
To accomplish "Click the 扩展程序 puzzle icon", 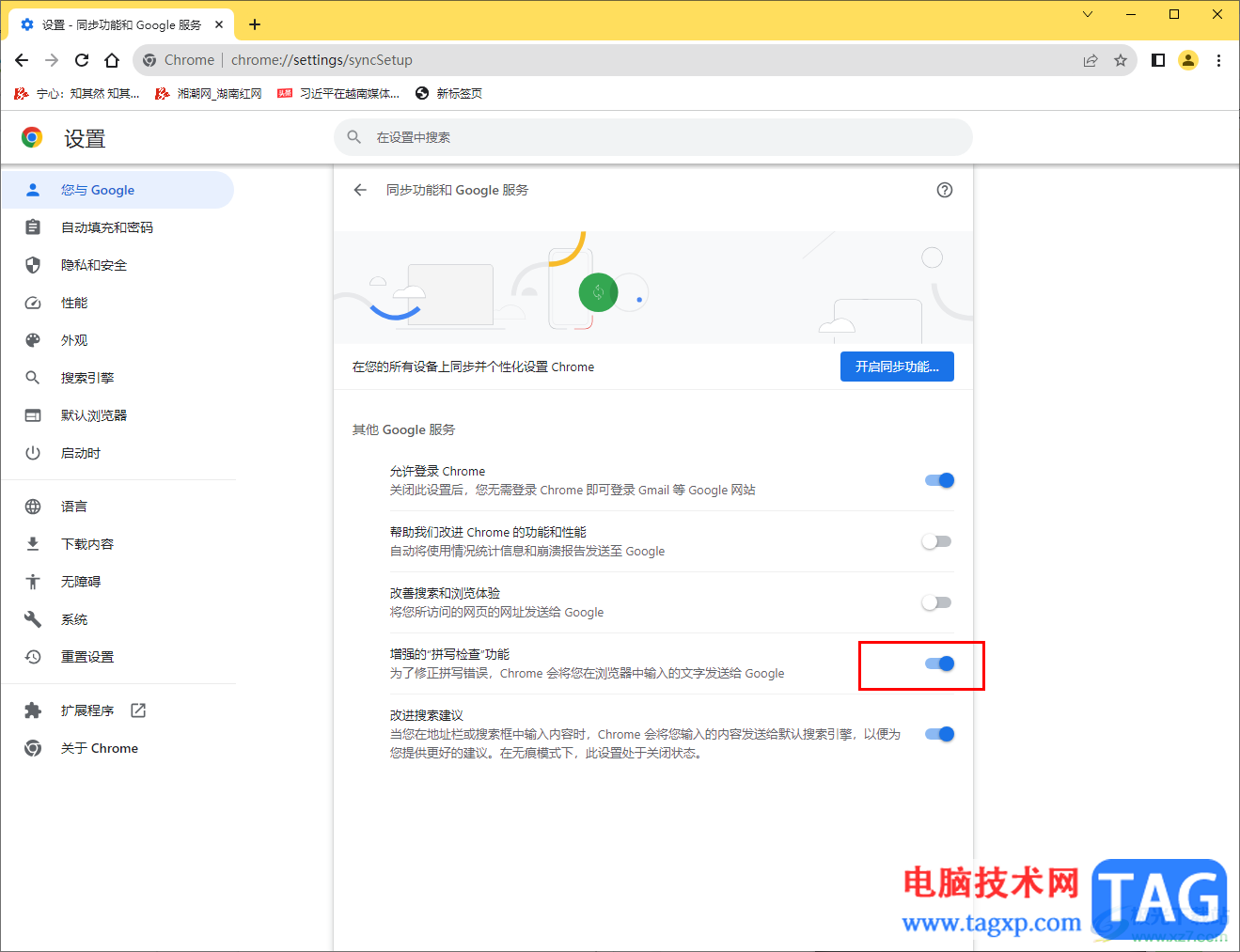I will click(33, 710).
